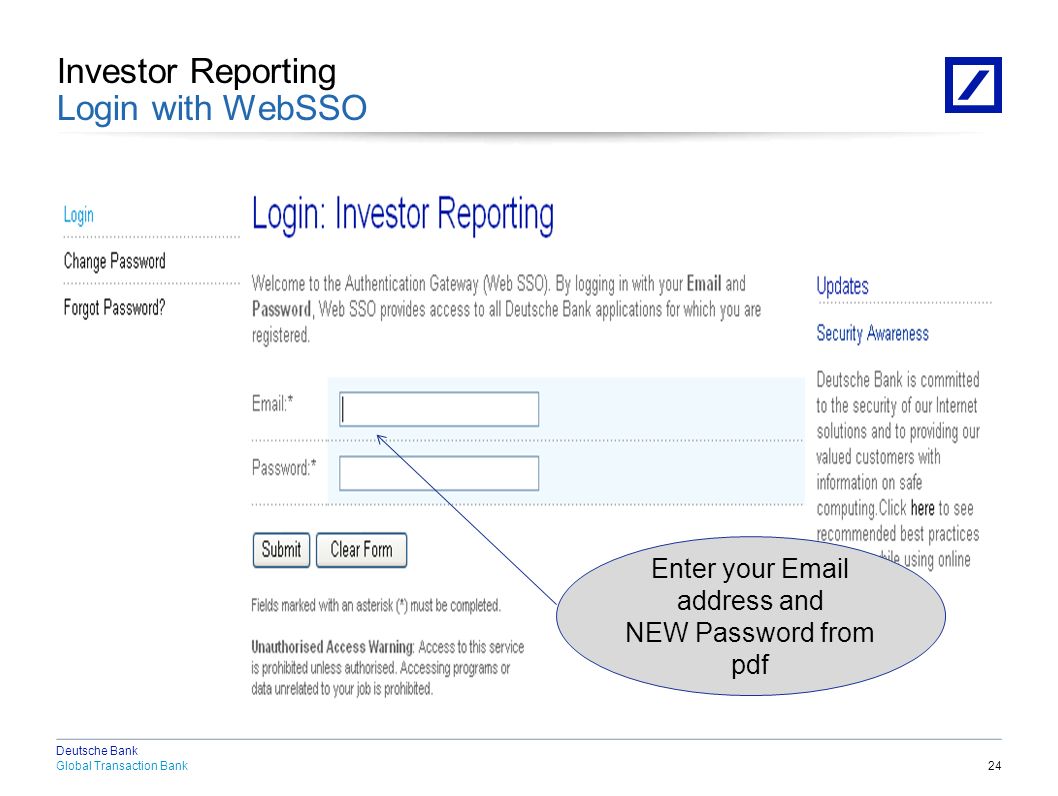This screenshot has width=1058, height=796.
Task: Click the Submit button
Action: click(x=281, y=550)
